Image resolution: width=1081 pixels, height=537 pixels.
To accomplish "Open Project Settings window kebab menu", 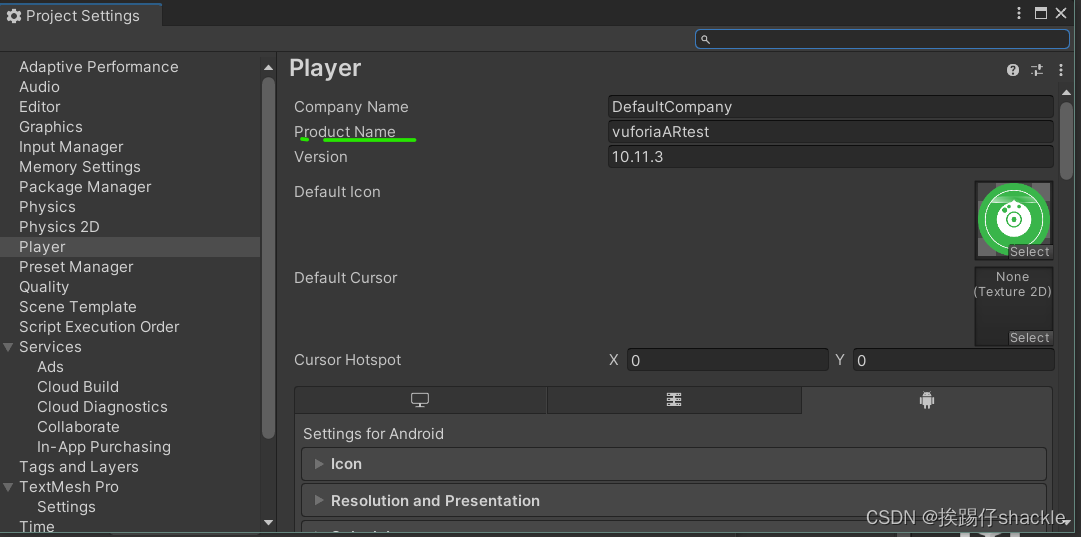I will coord(1019,13).
